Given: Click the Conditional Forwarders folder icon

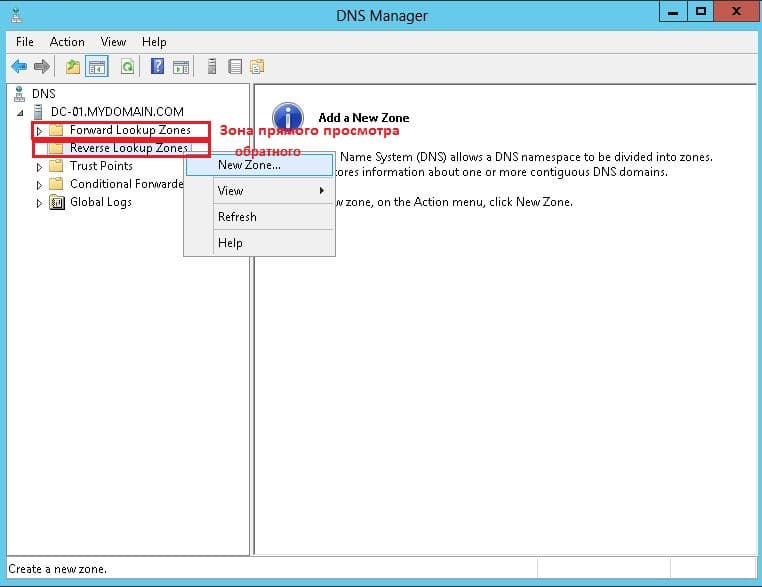Looking at the screenshot, I should click(x=56, y=184).
